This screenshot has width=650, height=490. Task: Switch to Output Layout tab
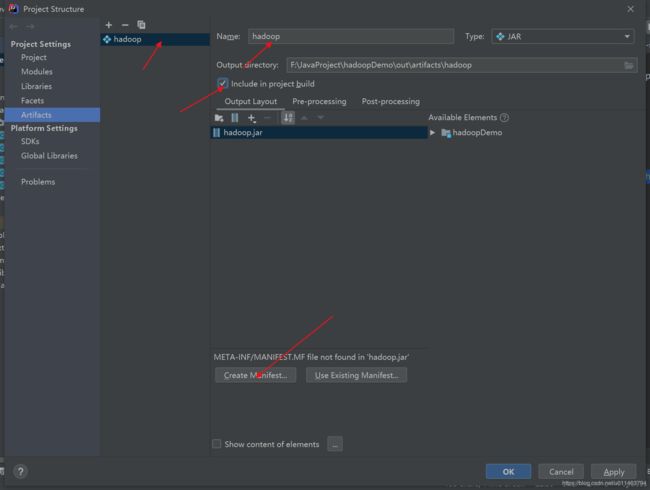coord(250,102)
